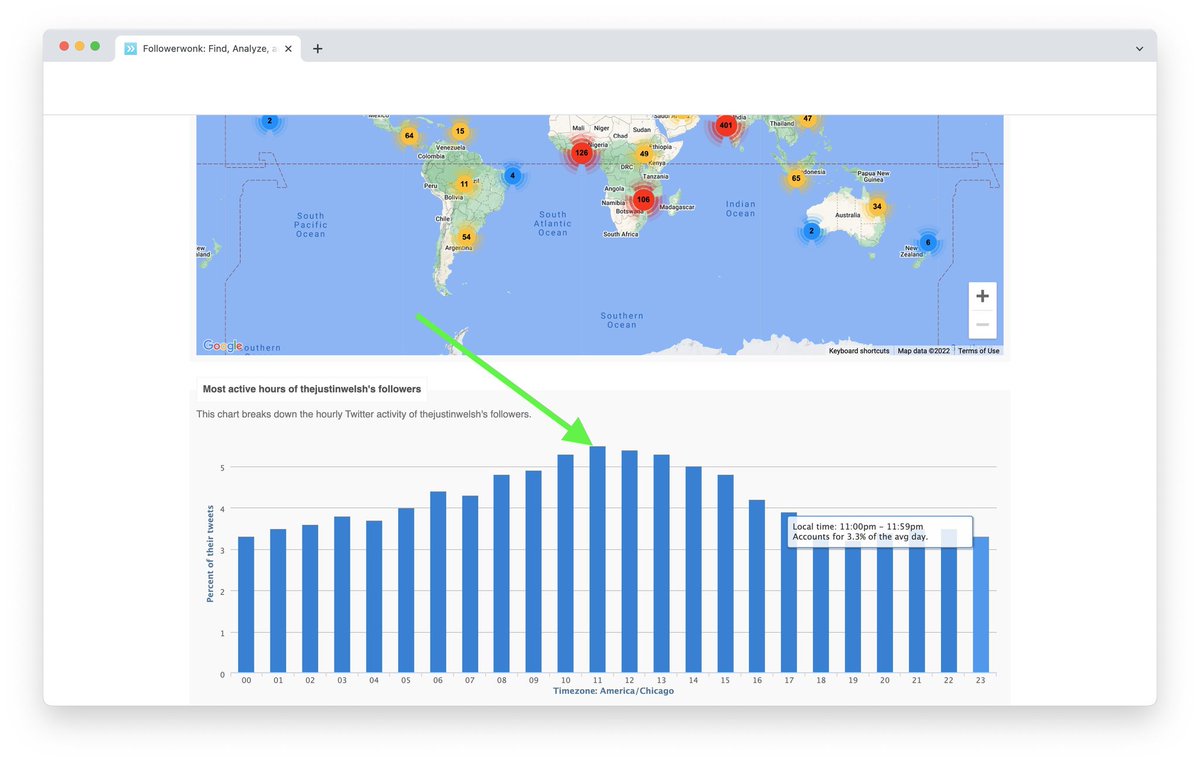Select the hour 04 bar
This screenshot has height=763, width=1200.
(374, 596)
